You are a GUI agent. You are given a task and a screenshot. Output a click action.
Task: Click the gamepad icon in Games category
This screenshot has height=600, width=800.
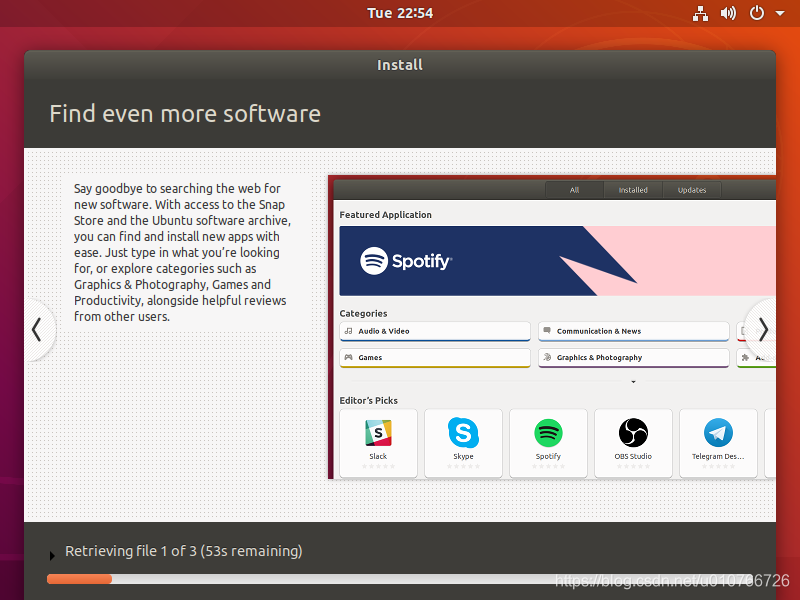point(348,357)
